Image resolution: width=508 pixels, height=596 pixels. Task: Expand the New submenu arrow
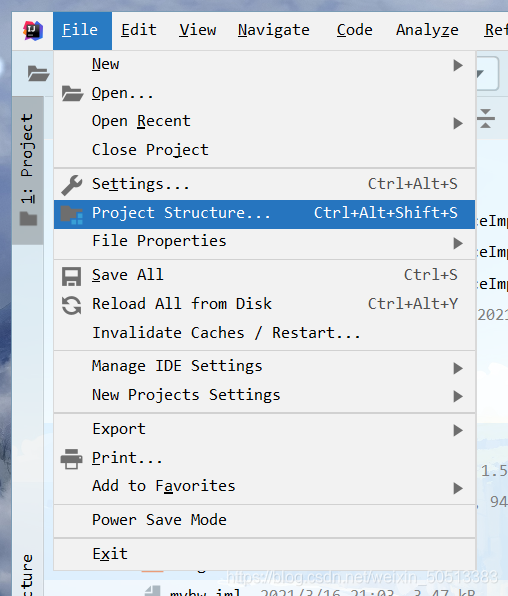(x=458, y=65)
